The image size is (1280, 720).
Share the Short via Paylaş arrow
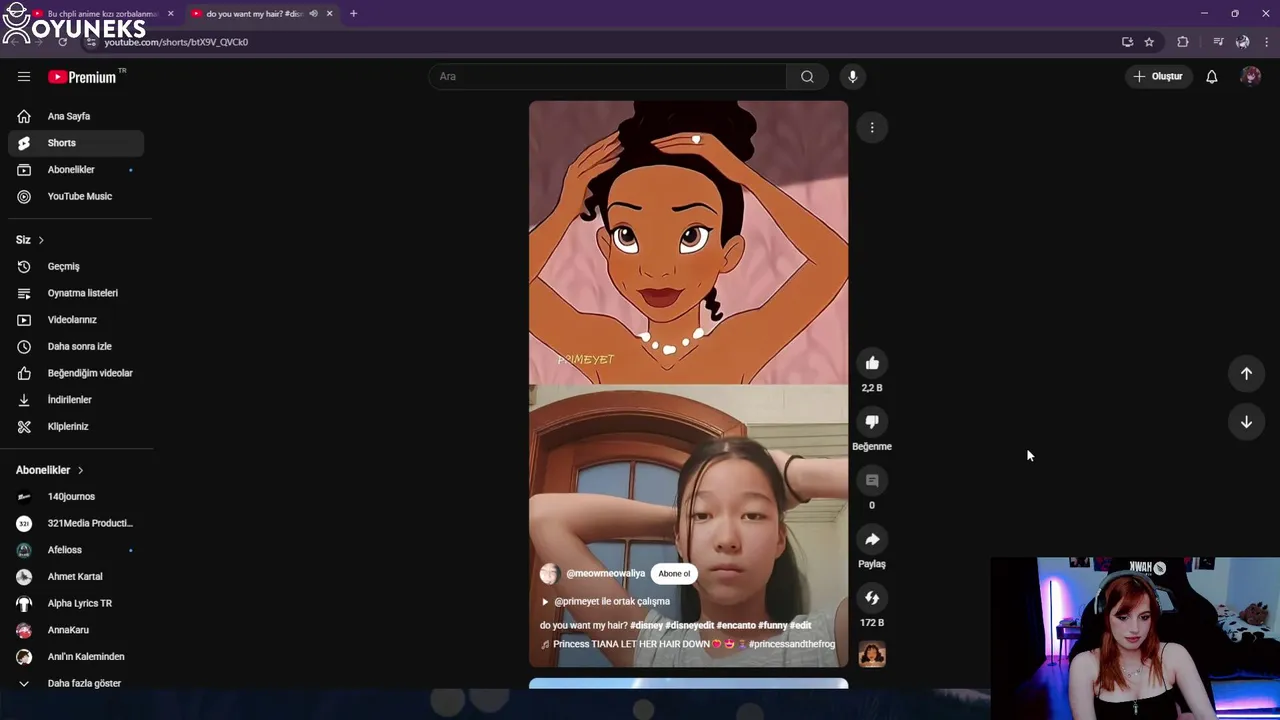click(872, 539)
